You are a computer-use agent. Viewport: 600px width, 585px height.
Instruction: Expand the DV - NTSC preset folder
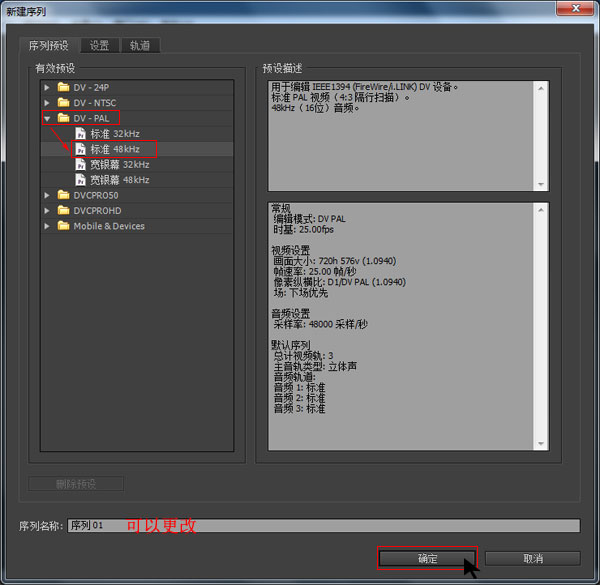click(47, 103)
